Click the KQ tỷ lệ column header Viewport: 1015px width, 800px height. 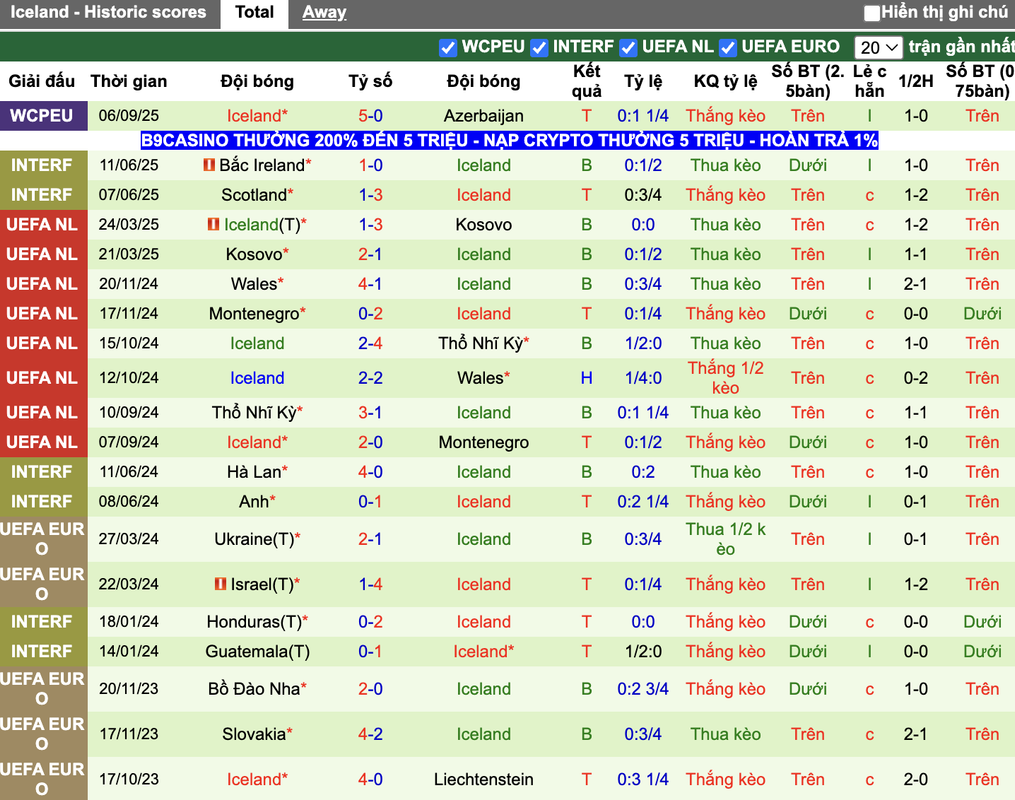coord(725,82)
